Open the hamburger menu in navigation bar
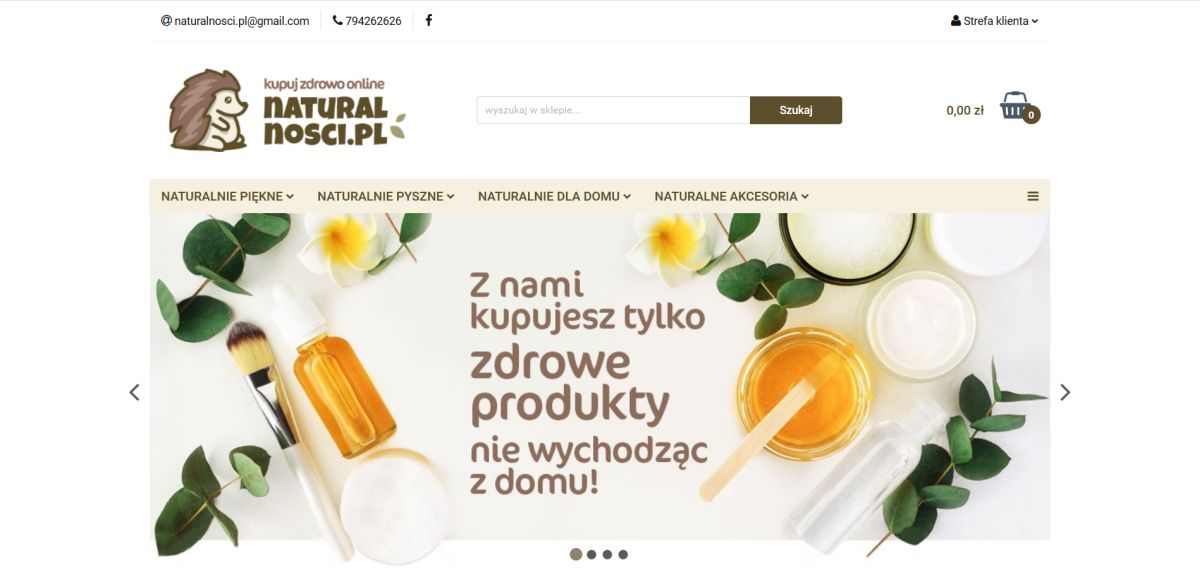This screenshot has height=572, width=1200. click(x=1033, y=196)
